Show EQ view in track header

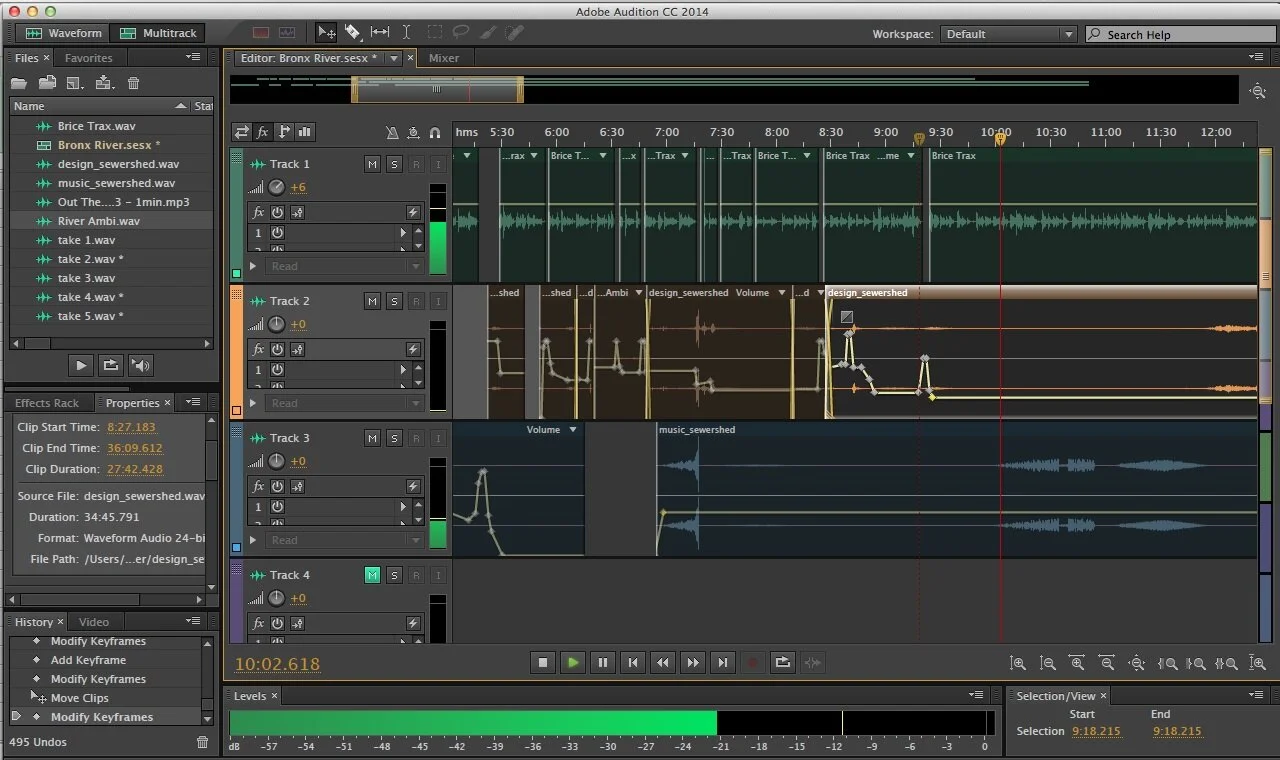coord(305,131)
